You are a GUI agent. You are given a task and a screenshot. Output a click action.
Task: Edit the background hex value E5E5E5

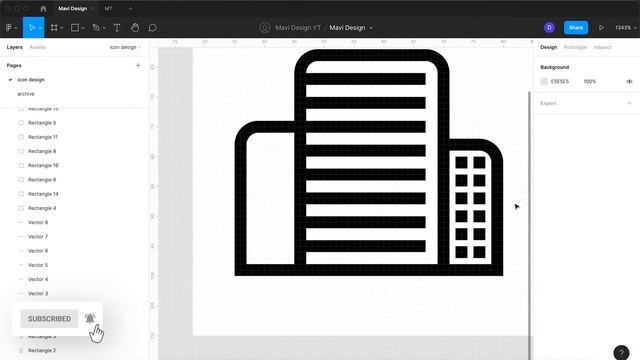tap(560, 82)
